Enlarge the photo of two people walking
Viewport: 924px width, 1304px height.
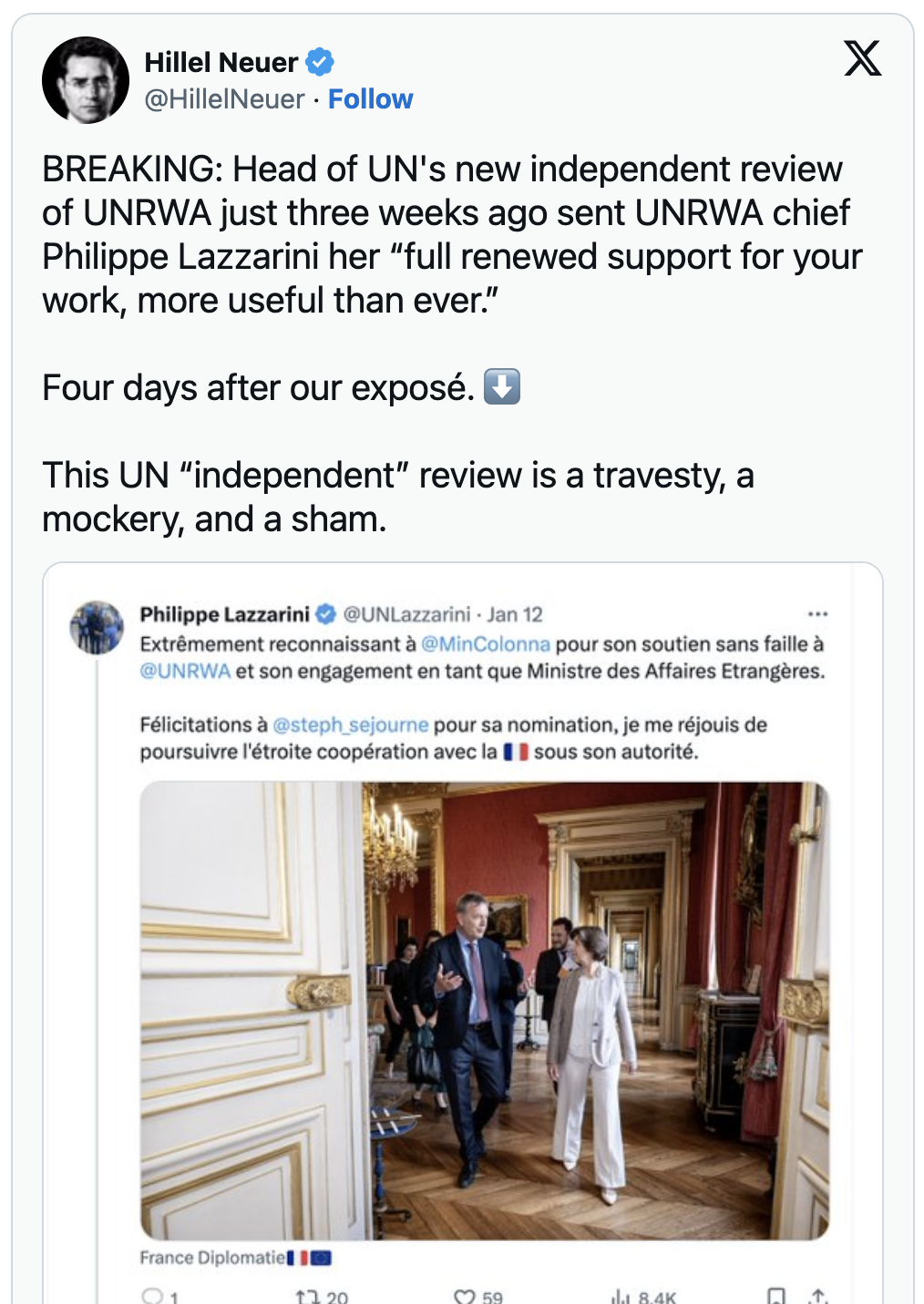pos(485,1011)
